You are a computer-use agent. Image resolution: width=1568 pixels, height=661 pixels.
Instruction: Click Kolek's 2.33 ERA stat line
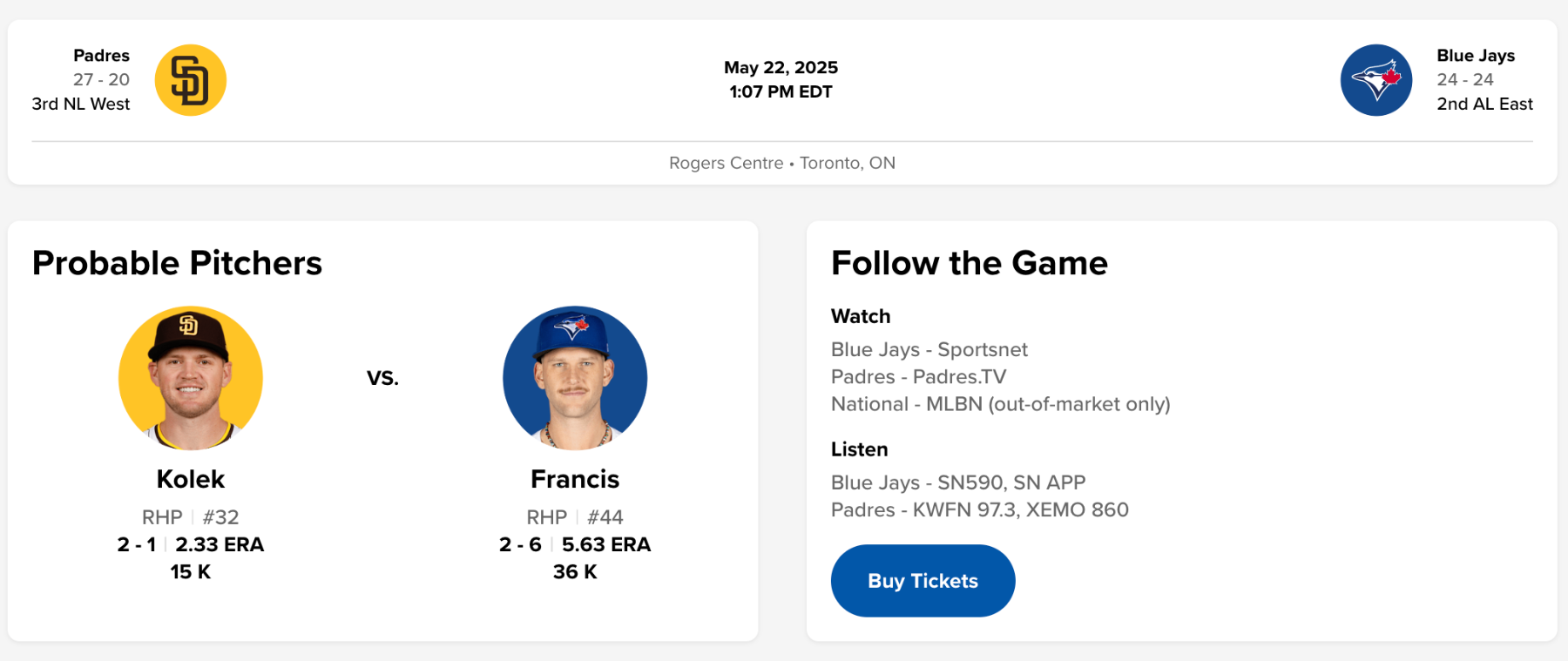coord(219,544)
